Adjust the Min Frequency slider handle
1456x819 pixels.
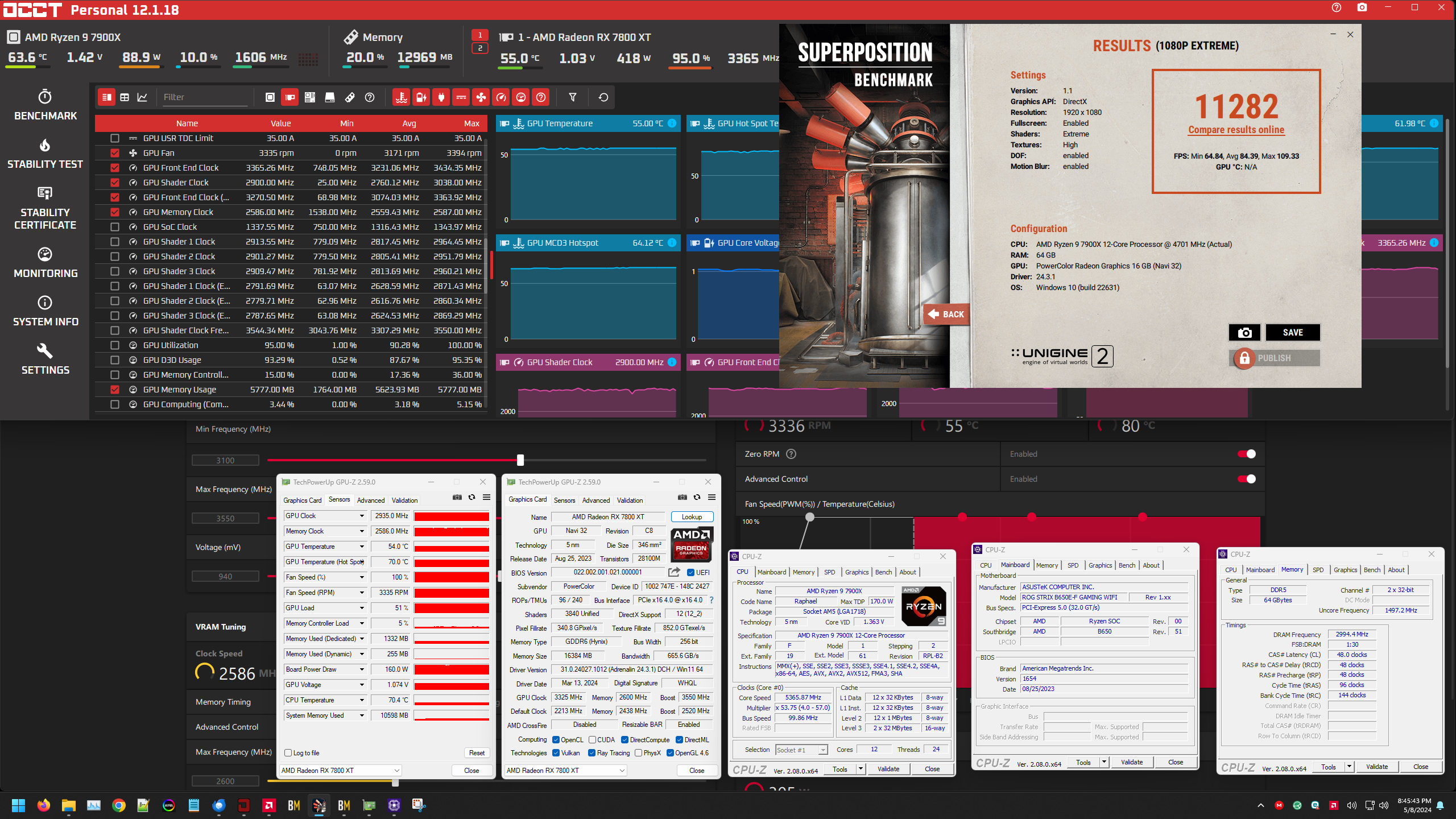(520, 460)
